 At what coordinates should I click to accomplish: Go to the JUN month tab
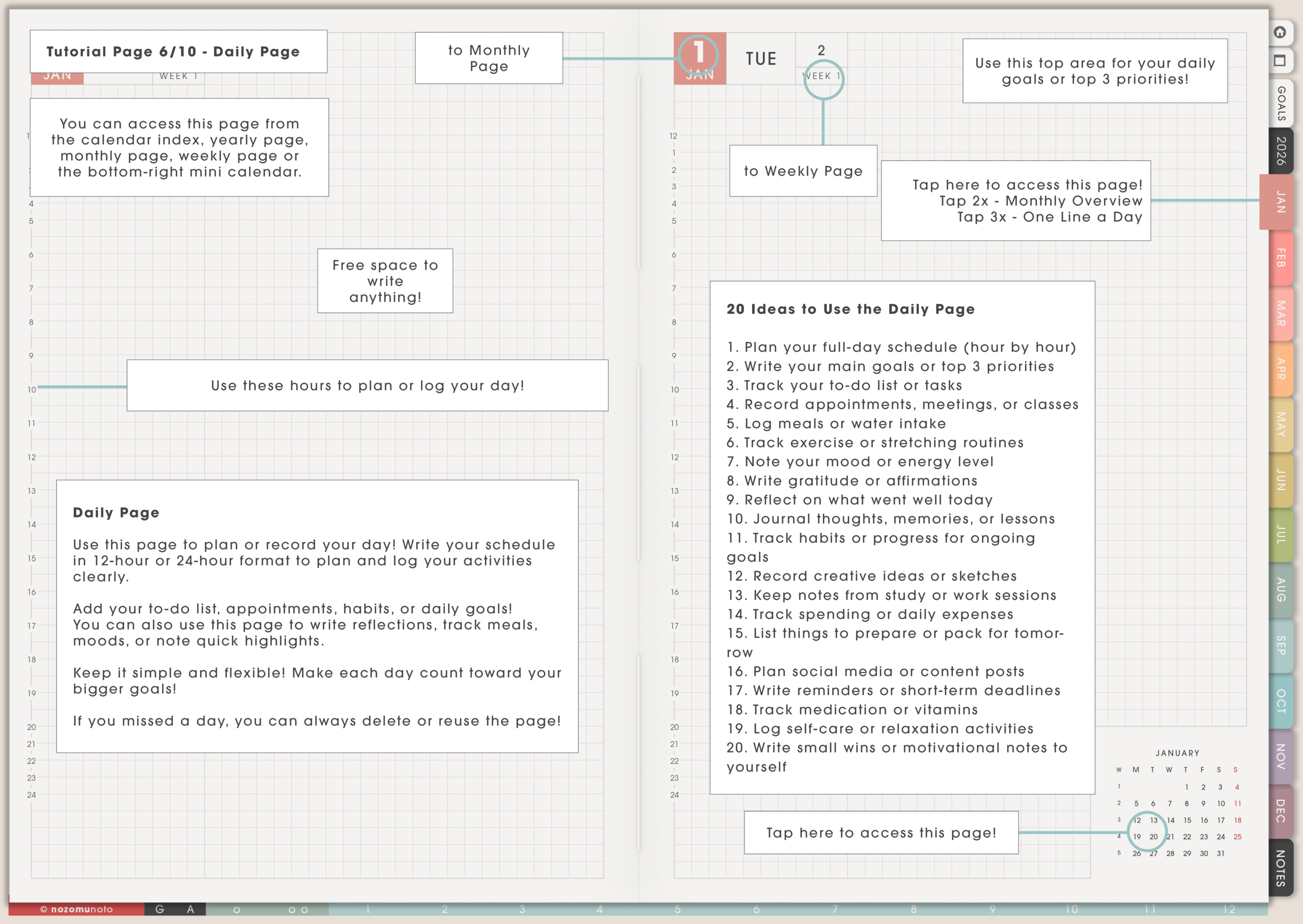(1281, 479)
